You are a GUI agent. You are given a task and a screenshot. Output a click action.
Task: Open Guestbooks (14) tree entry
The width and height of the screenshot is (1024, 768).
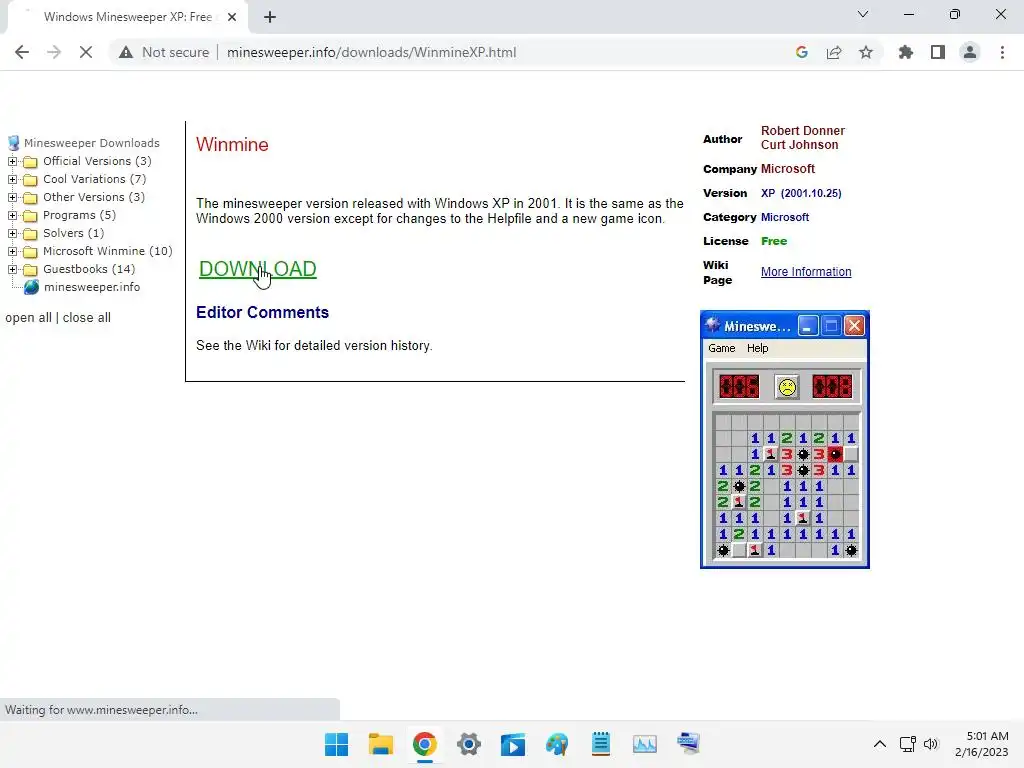pos(89,269)
